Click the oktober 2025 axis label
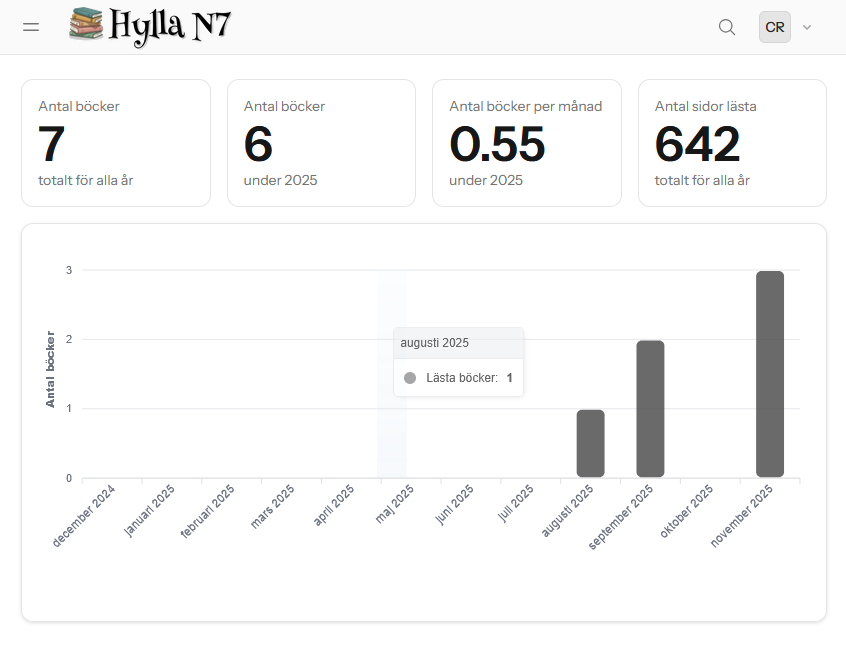The image size is (846, 657). pos(689,511)
